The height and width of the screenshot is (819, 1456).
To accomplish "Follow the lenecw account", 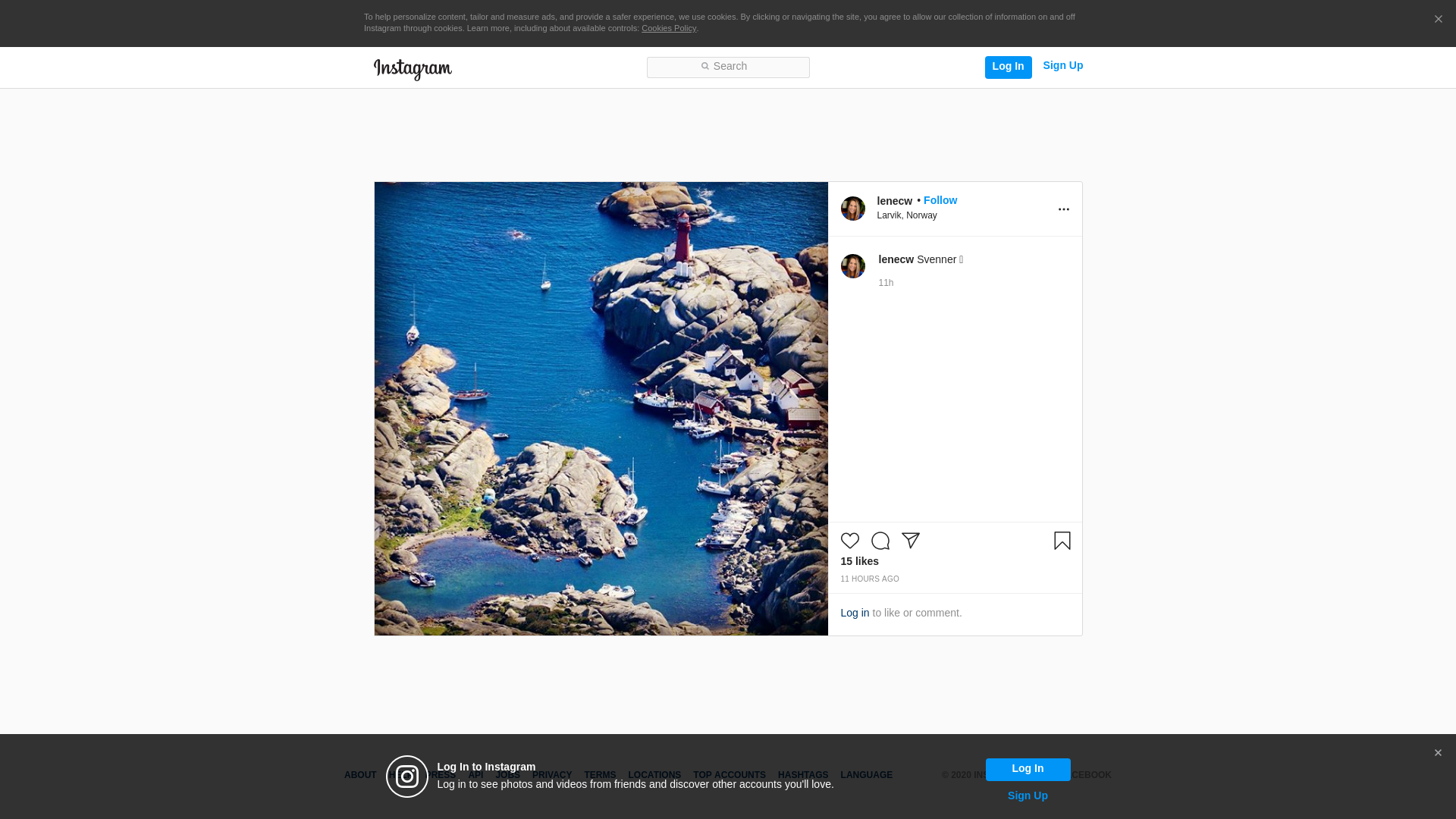I will pyautogui.click(x=940, y=201).
